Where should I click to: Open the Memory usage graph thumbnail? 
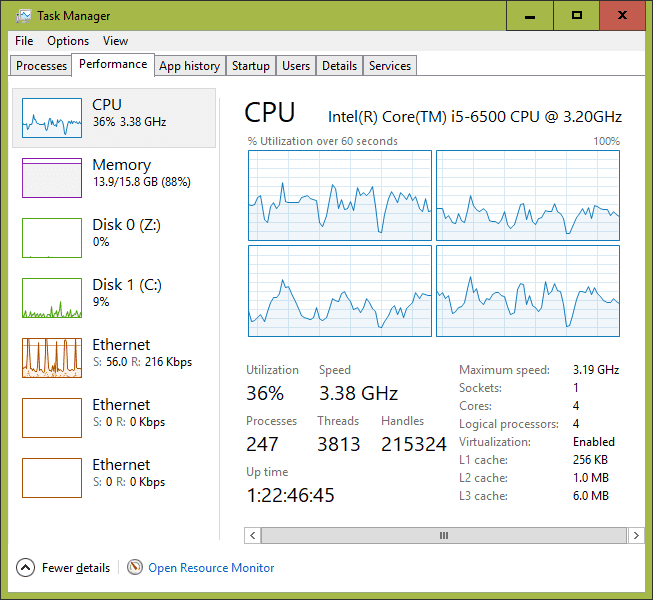coord(52,177)
